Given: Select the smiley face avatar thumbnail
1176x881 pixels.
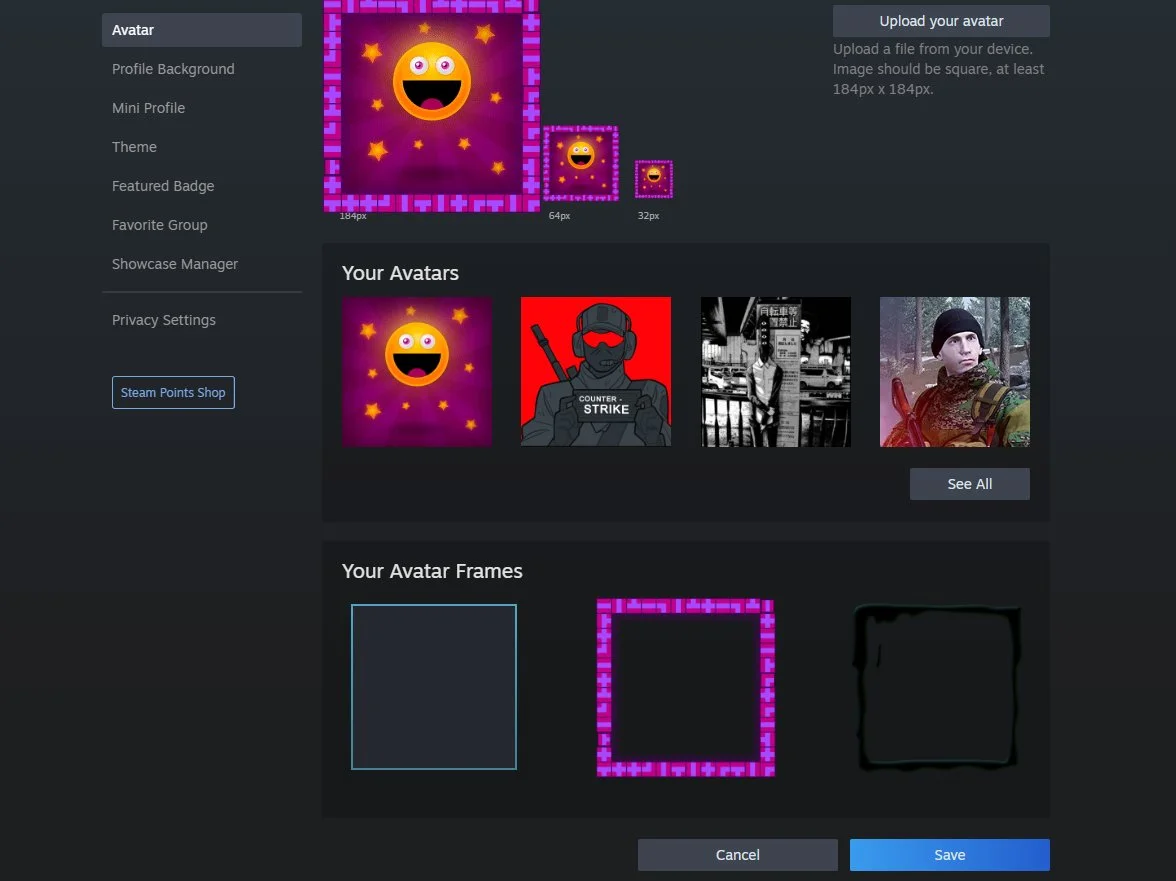Looking at the screenshot, I should pos(417,371).
